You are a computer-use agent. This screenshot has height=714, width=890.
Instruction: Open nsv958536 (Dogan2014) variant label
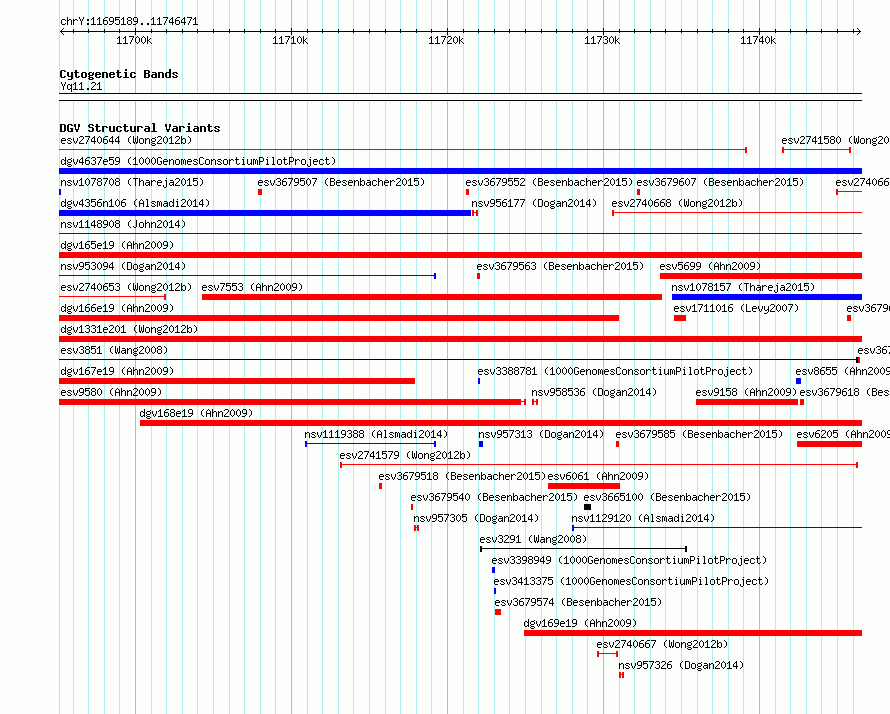pyautogui.click(x=594, y=392)
